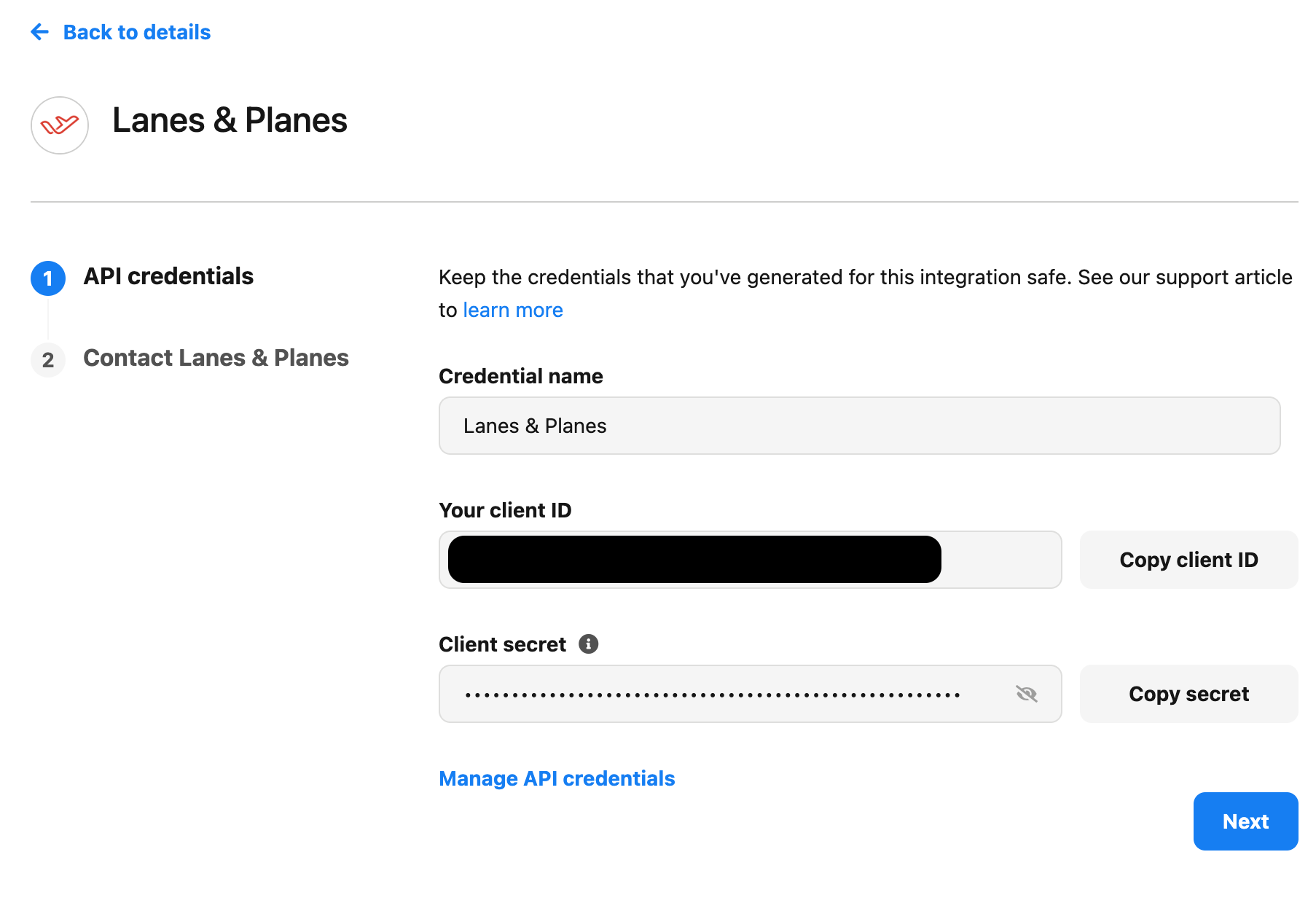This screenshot has width=1316, height=911.
Task: Click the back arrow icon
Action: [39, 32]
